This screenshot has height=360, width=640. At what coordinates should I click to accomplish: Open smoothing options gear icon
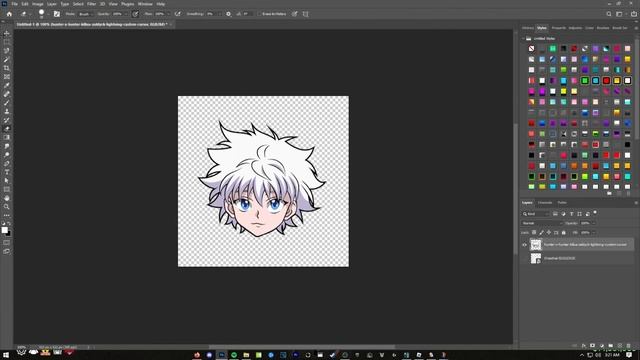[x=229, y=14]
